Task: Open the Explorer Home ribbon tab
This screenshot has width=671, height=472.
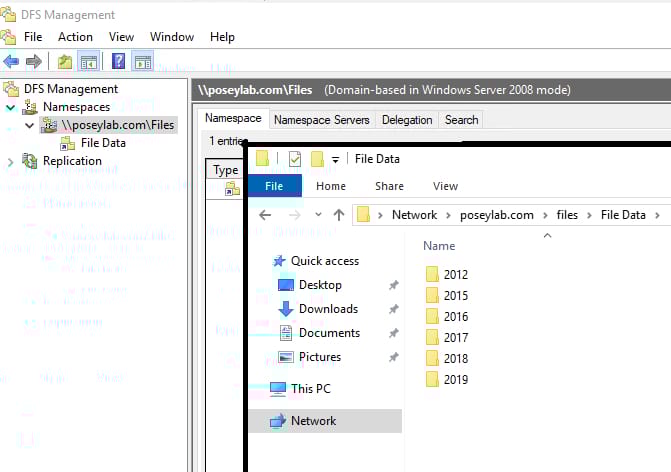Action: click(331, 186)
